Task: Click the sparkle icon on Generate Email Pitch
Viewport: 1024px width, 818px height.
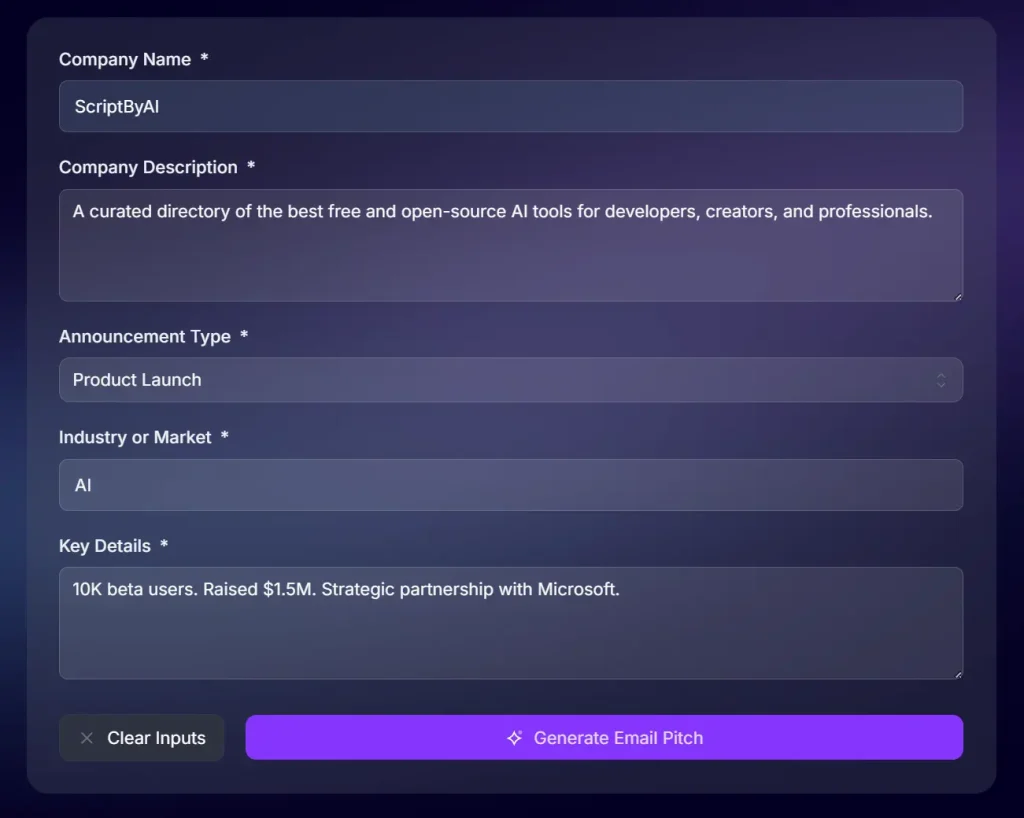Action: [x=514, y=737]
